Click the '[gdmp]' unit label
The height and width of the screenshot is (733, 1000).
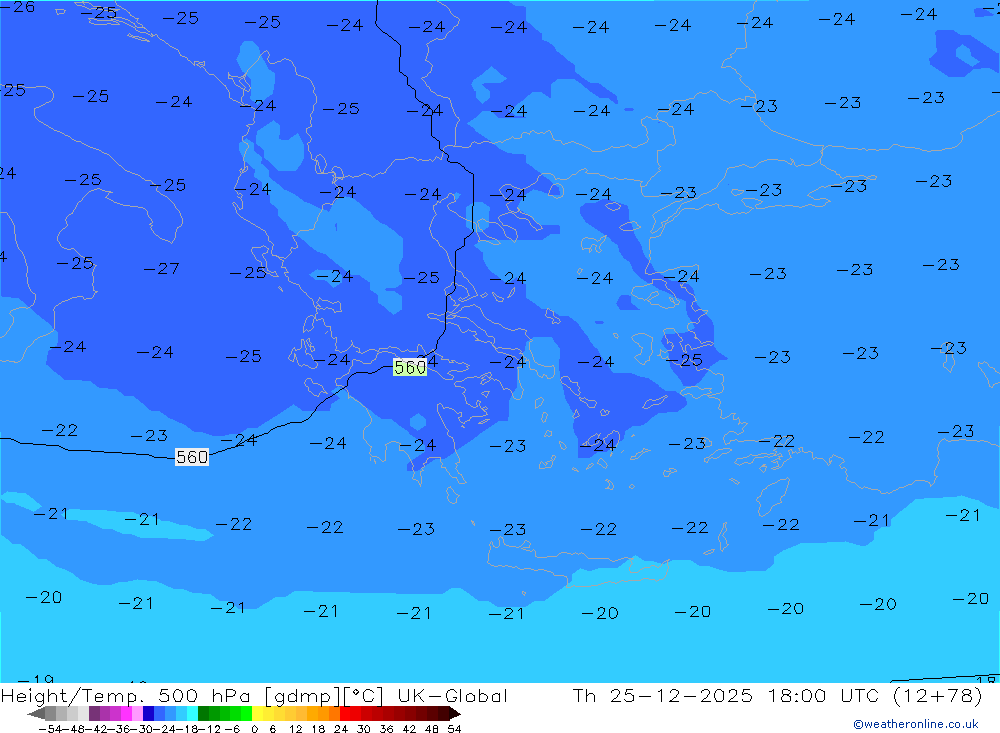point(301,696)
